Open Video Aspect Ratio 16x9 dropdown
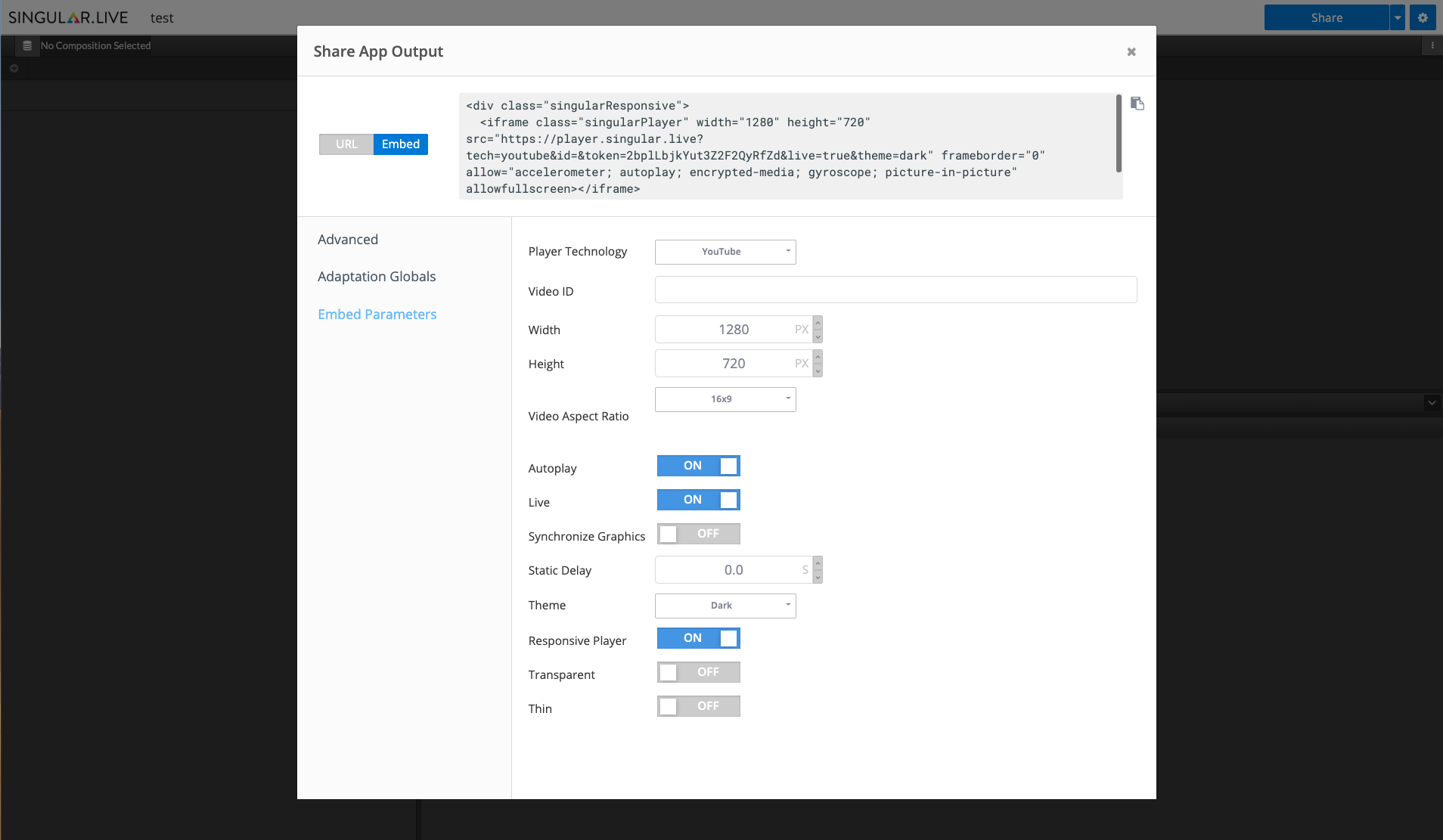Image resolution: width=1443 pixels, height=840 pixels. 725,399
